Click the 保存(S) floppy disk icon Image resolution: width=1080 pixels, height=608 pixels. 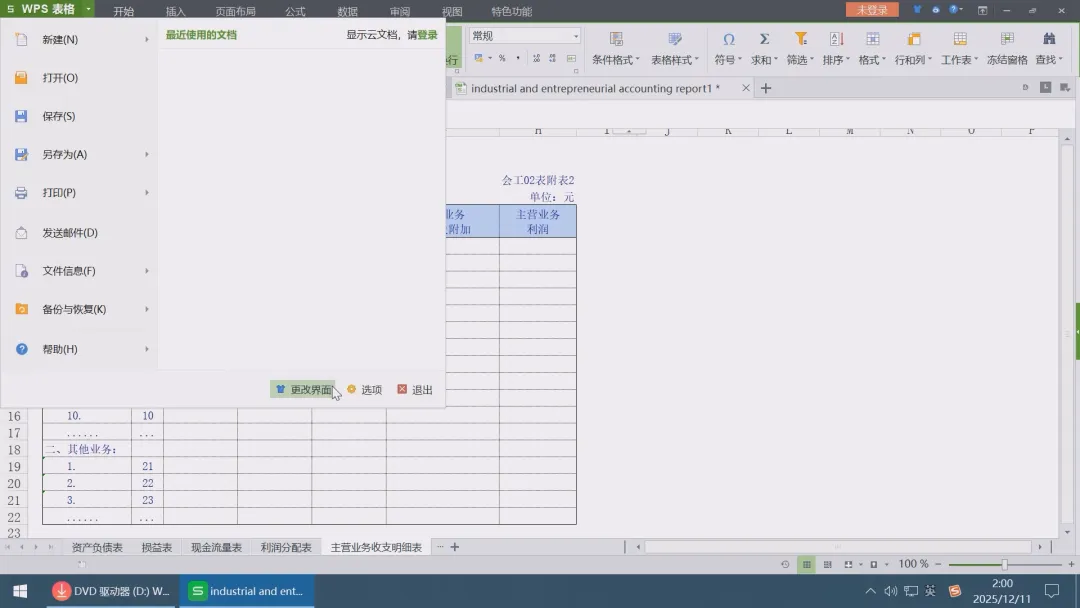click(21, 116)
